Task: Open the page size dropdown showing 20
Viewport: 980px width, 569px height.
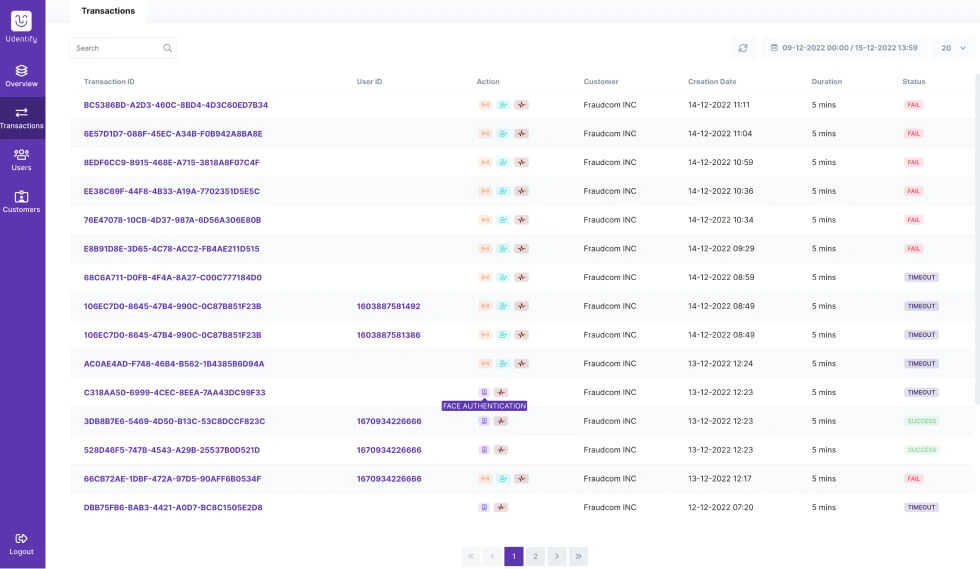Action: (953, 48)
